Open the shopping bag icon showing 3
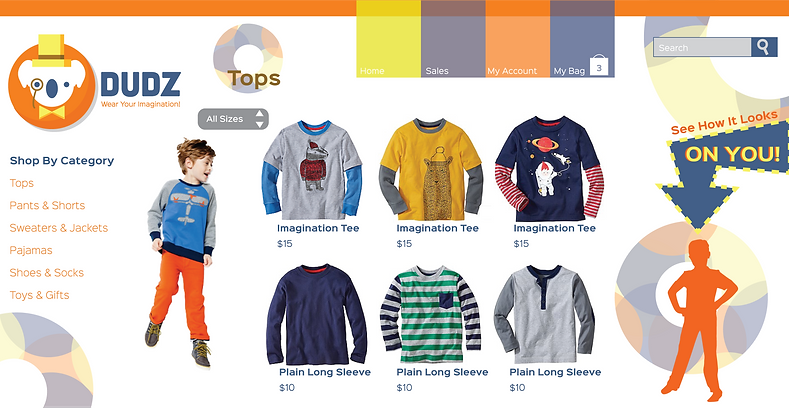 tap(599, 66)
